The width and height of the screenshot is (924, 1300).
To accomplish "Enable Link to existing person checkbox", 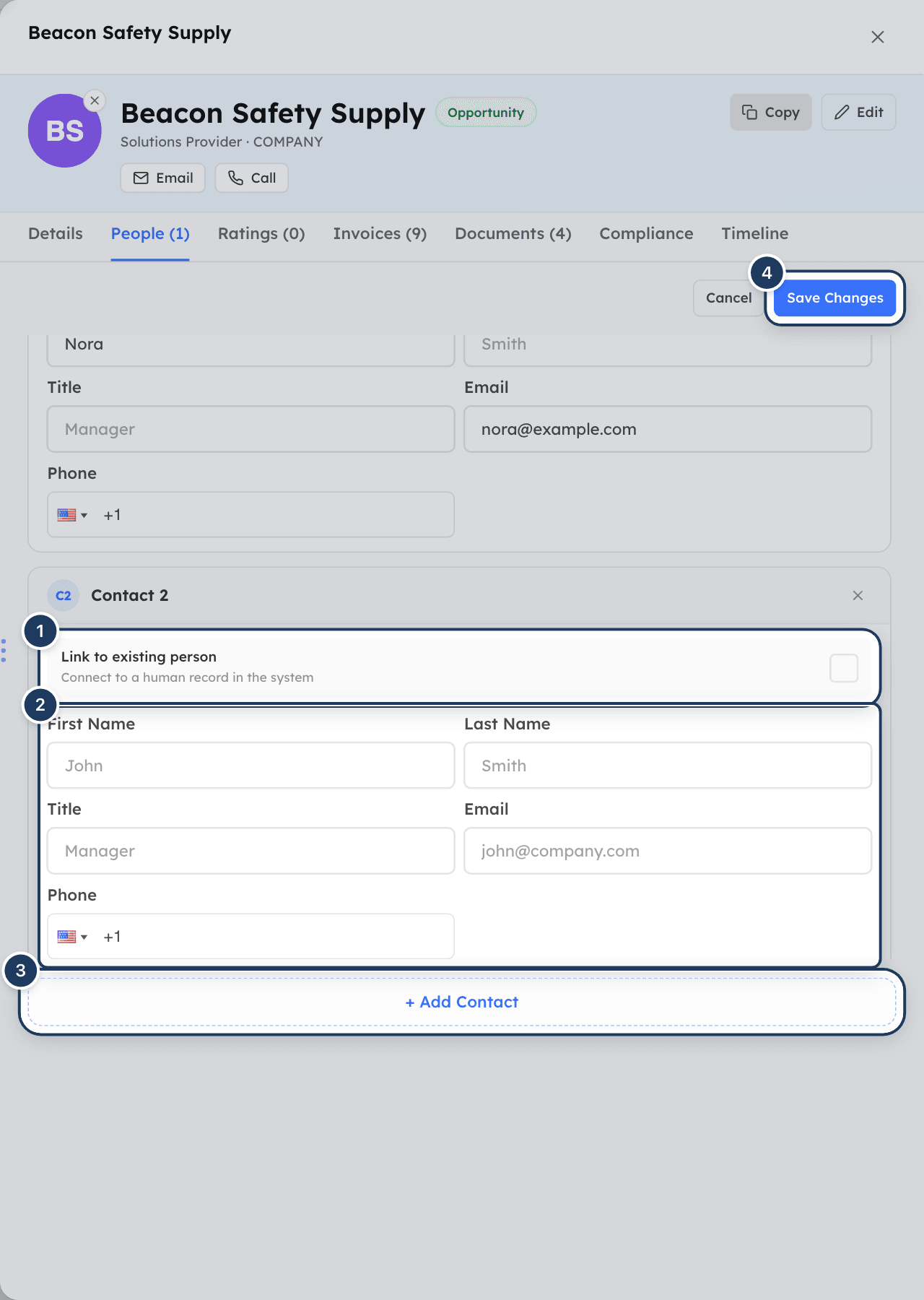I will 844,668.
